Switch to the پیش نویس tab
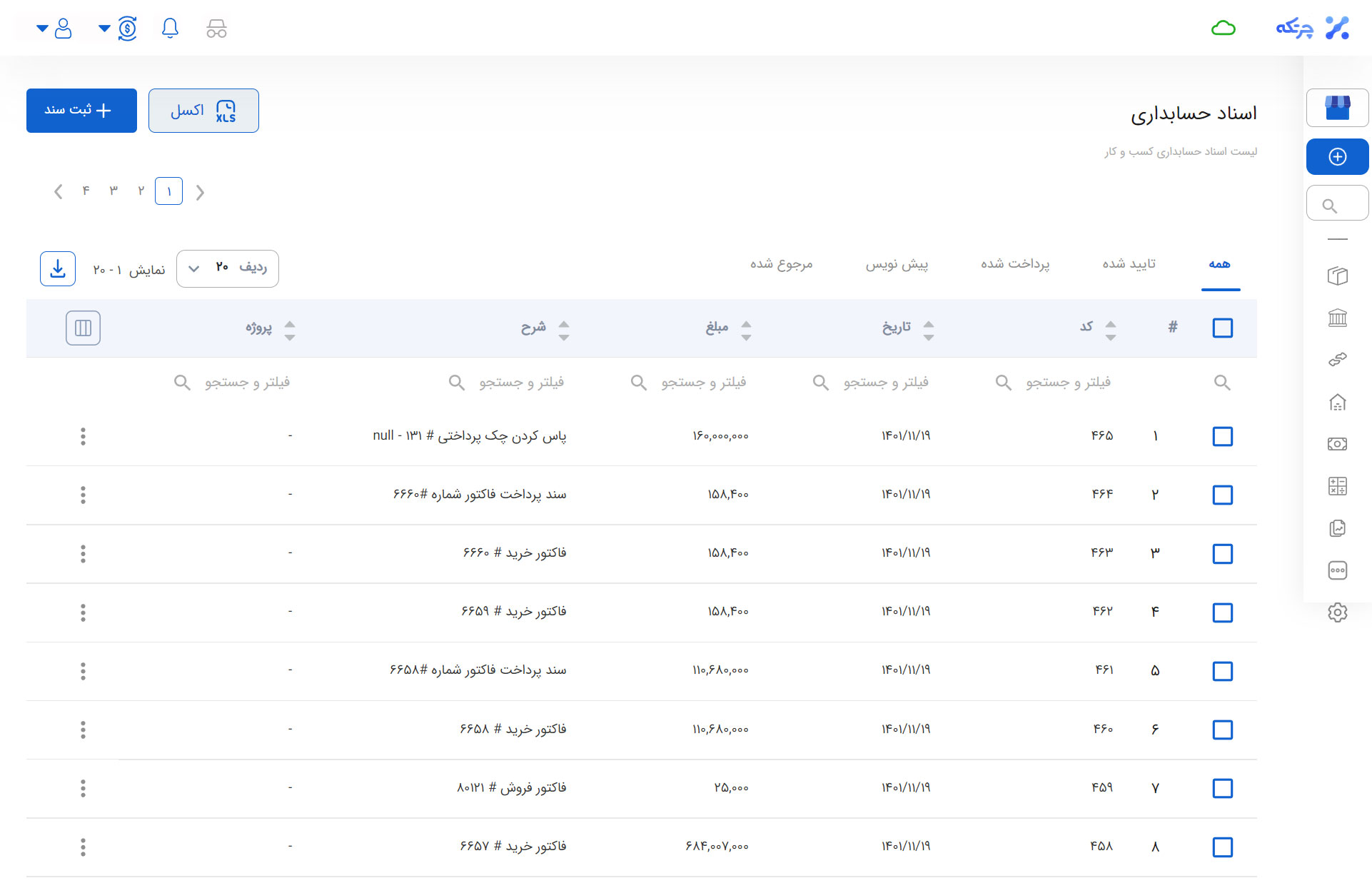This screenshot has width=1372, height=883. (x=897, y=264)
